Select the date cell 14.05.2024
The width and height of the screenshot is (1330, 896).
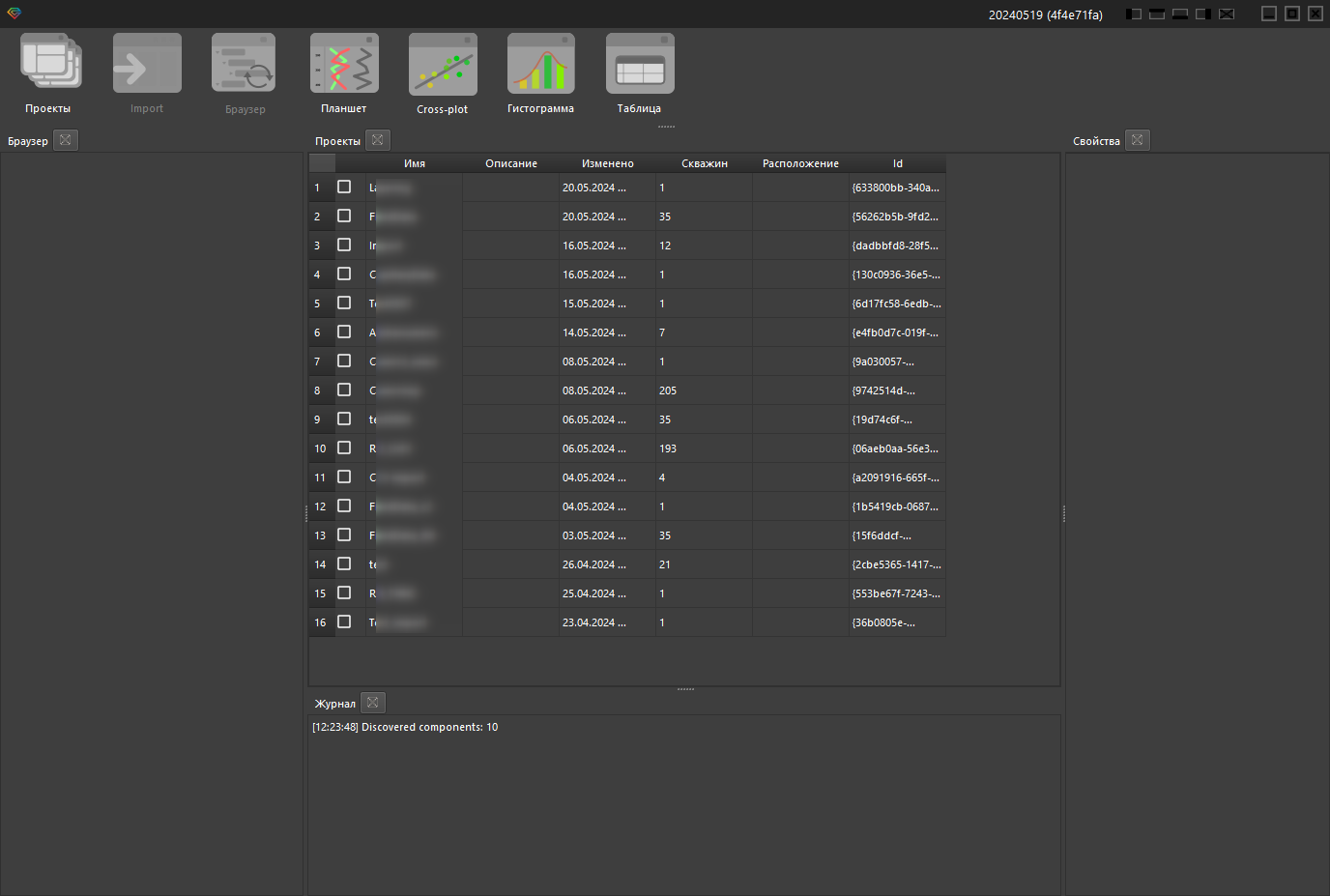608,332
